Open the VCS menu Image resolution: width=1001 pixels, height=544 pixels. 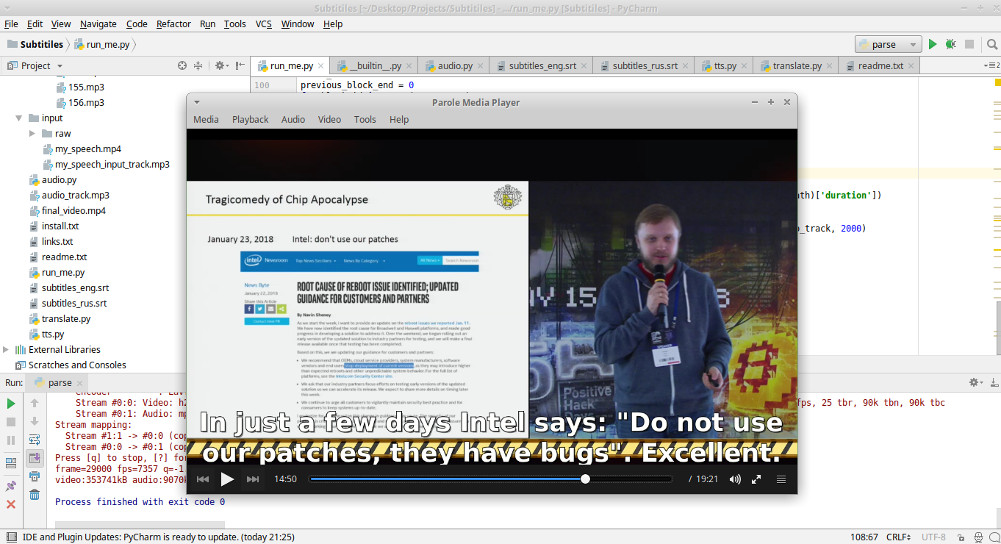(263, 24)
